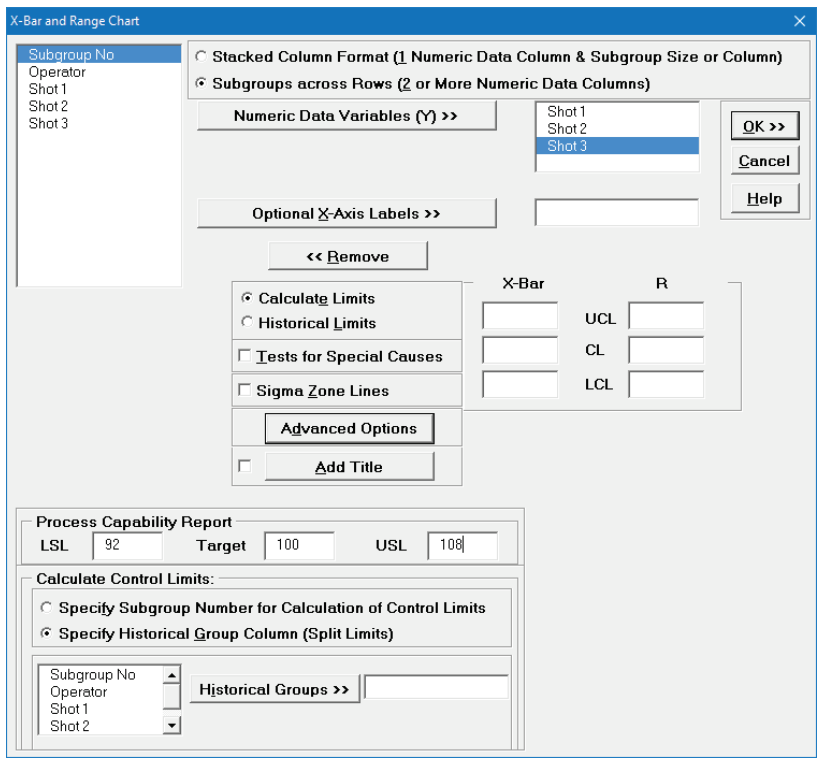Select Operator in the top variable list

tap(57, 72)
